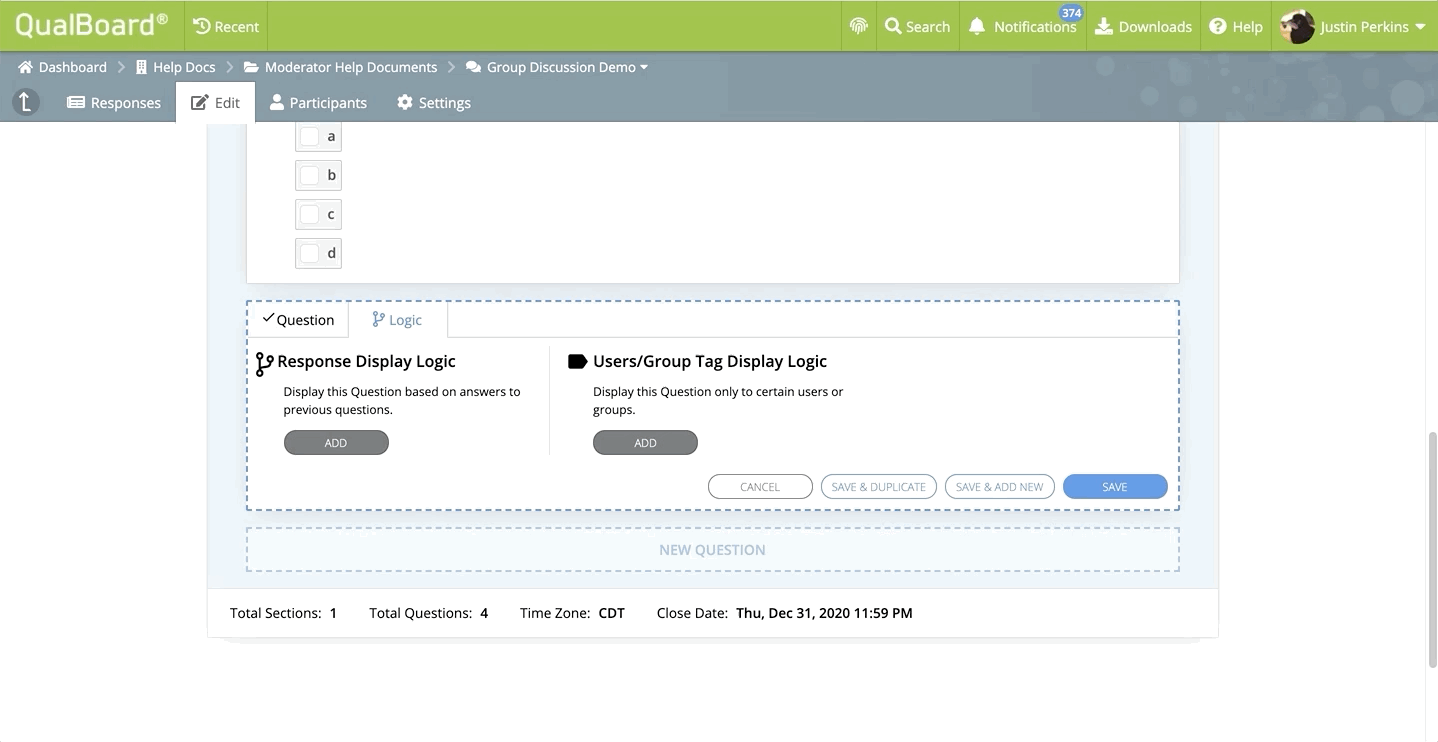Open the Dashboard breadcrumb link
The width and height of the screenshot is (1438, 742).
point(73,67)
